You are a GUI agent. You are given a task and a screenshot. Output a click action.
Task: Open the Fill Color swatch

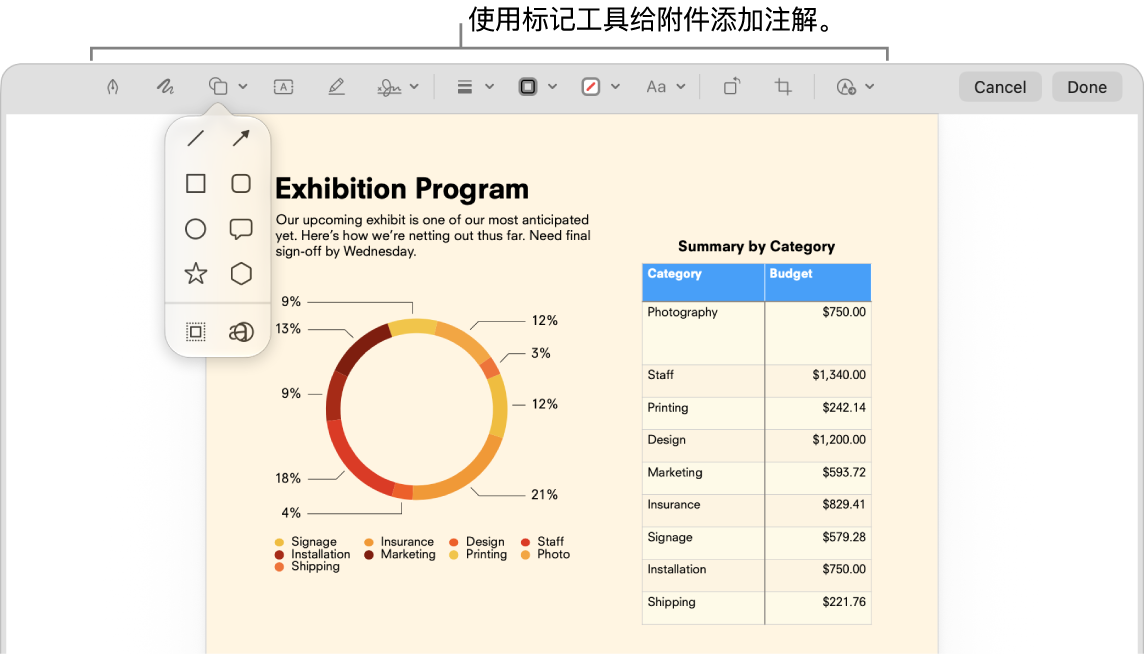point(591,87)
